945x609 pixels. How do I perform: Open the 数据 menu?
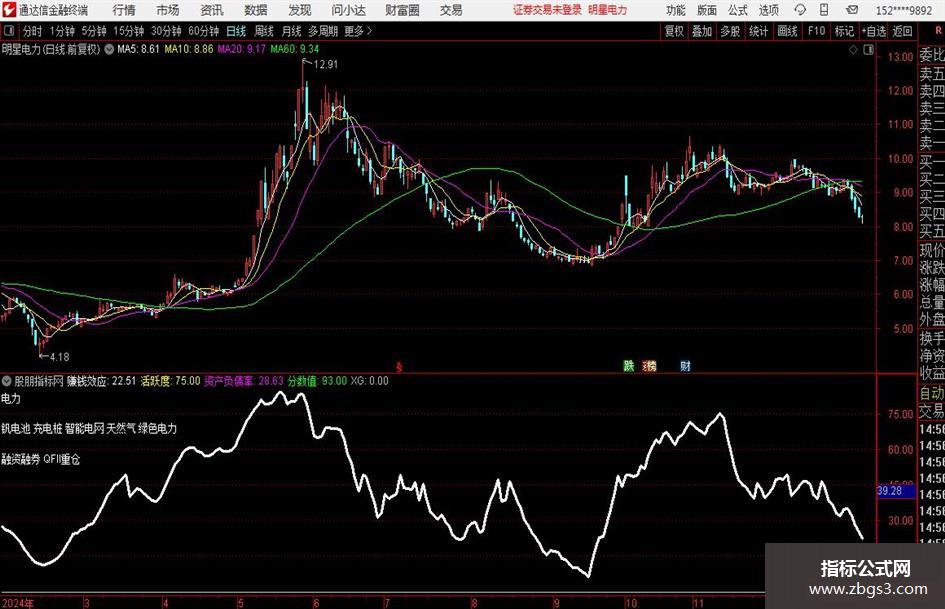256,10
